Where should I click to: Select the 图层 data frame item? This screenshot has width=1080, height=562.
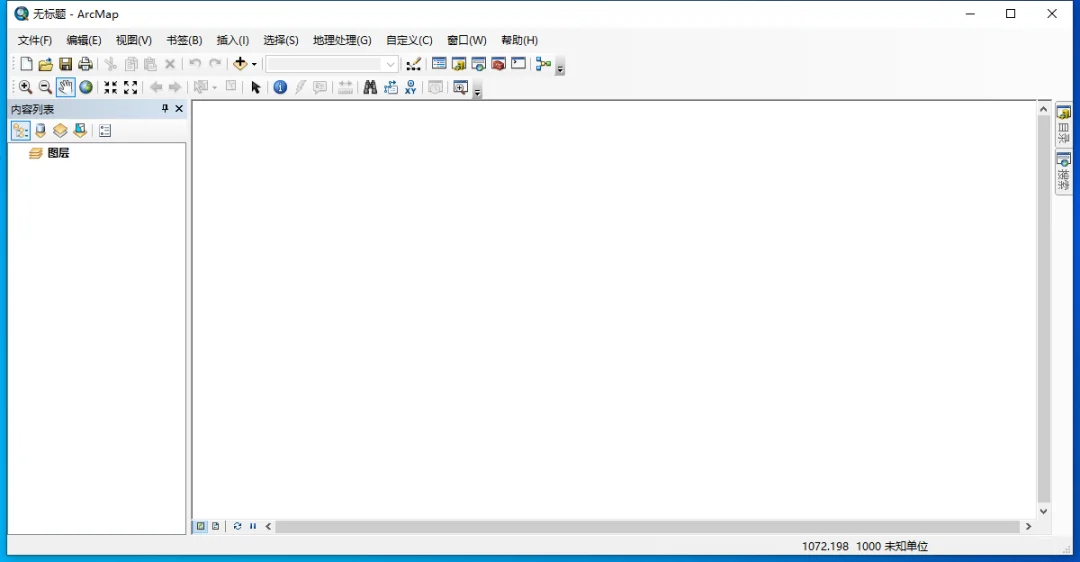point(58,153)
